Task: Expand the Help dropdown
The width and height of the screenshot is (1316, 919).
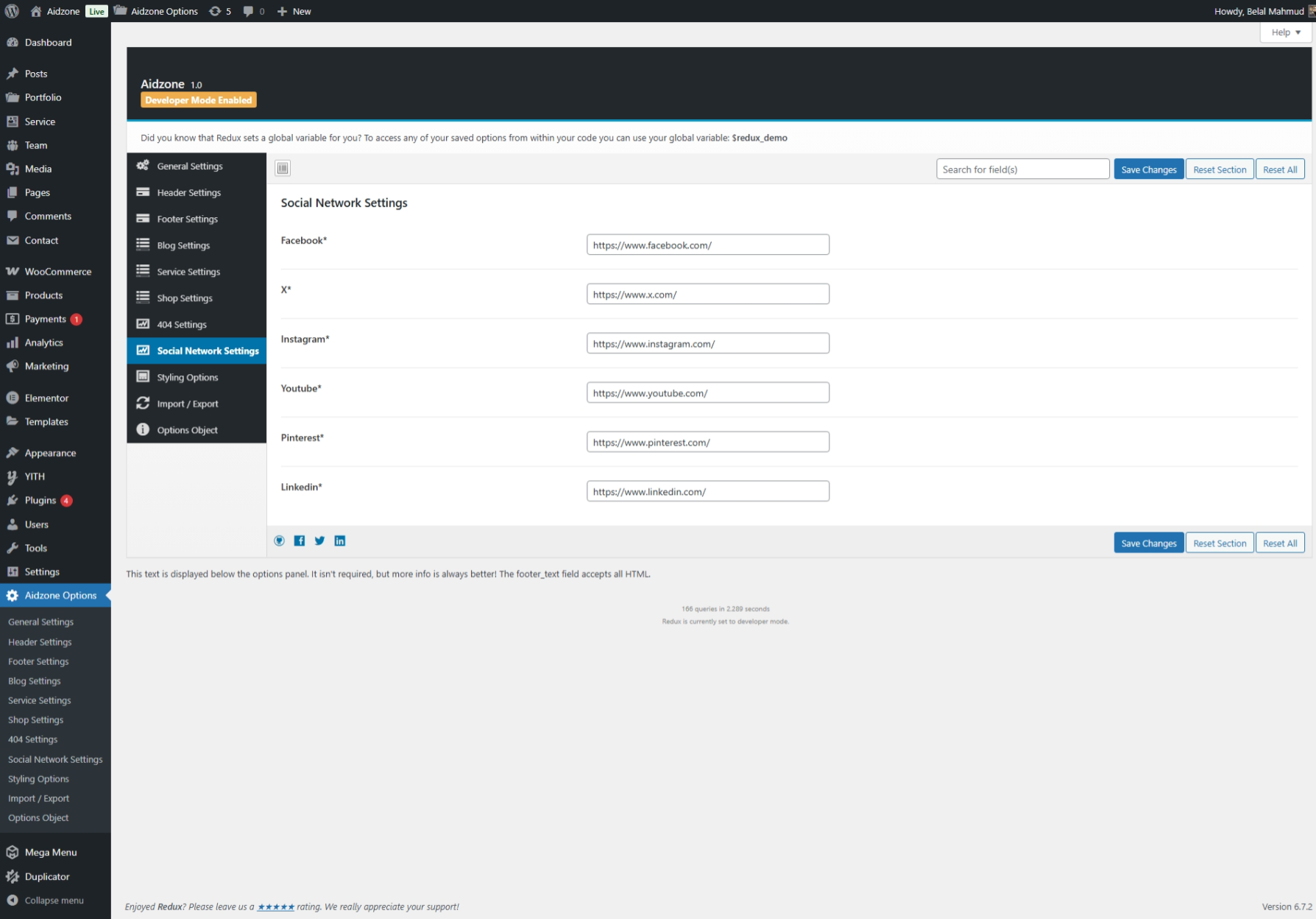Action: click(1286, 32)
